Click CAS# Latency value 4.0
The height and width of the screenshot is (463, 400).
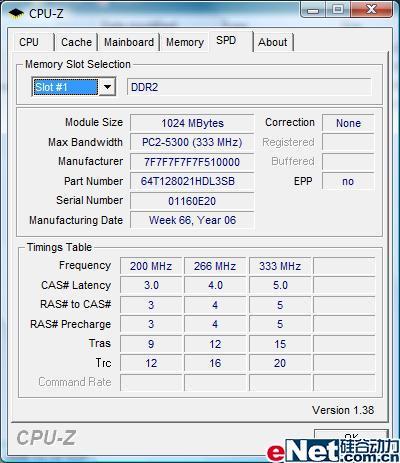click(215, 285)
